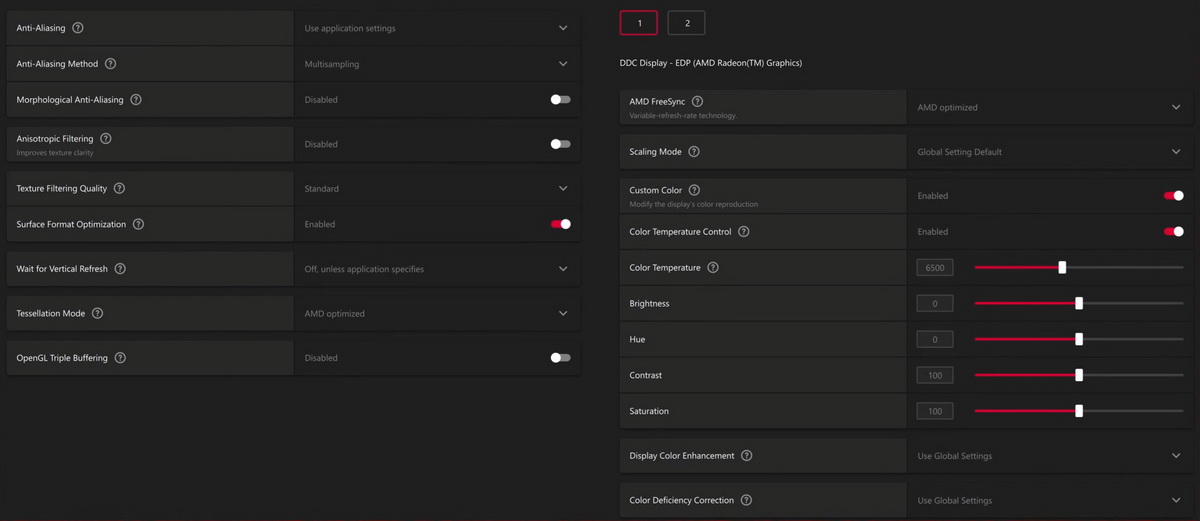Open Color Deficiency Correction dropdown
Viewport: 1200px width, 521px height.
[x=1049, y=500]
